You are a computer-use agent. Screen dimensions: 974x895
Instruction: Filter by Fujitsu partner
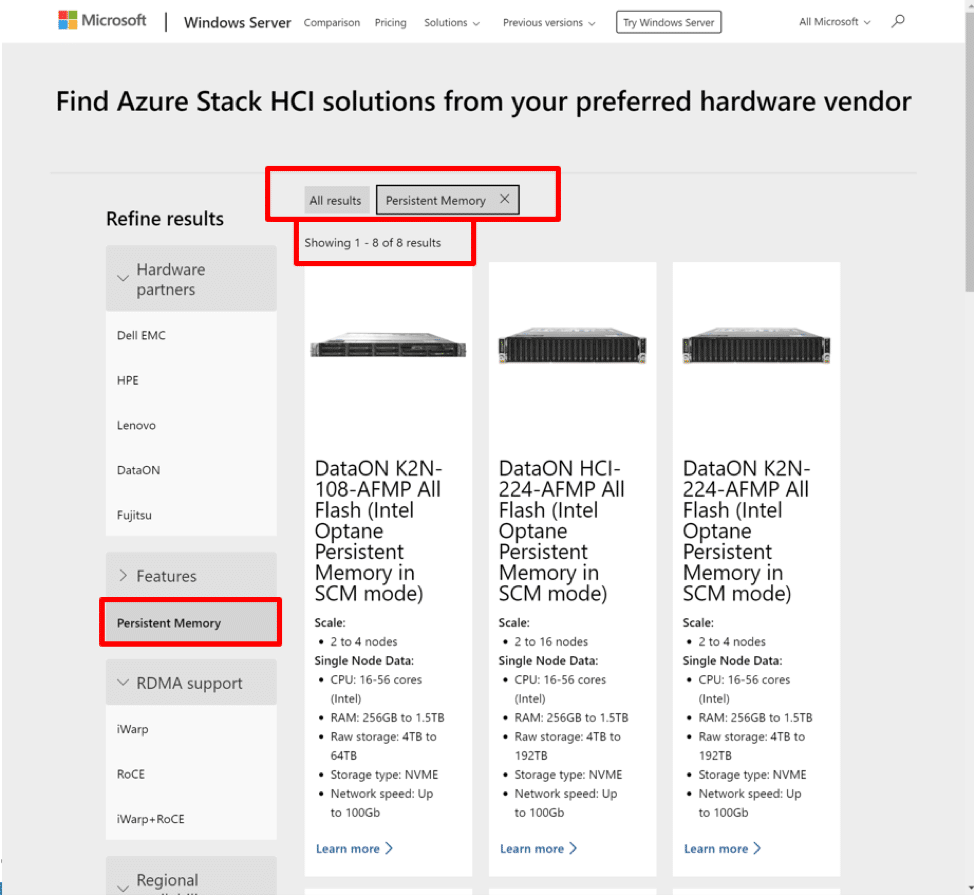coord(191,515)
